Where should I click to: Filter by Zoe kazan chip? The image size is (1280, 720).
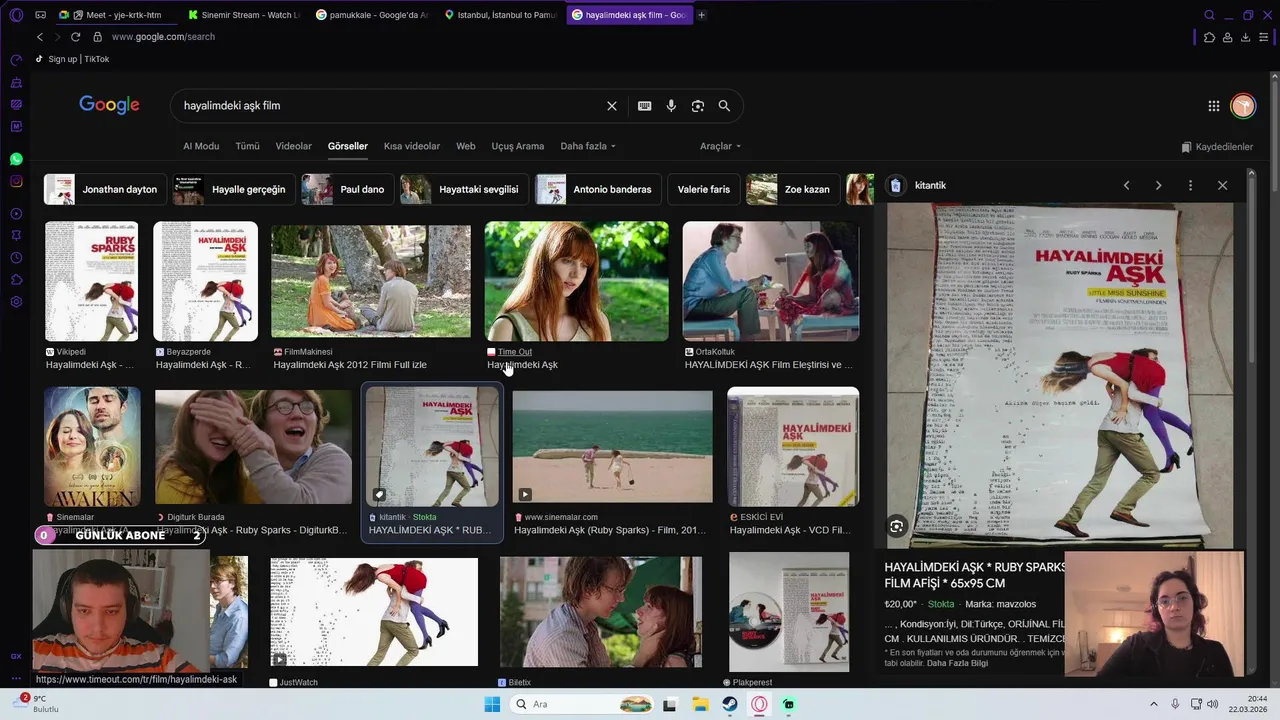[792, 189]
